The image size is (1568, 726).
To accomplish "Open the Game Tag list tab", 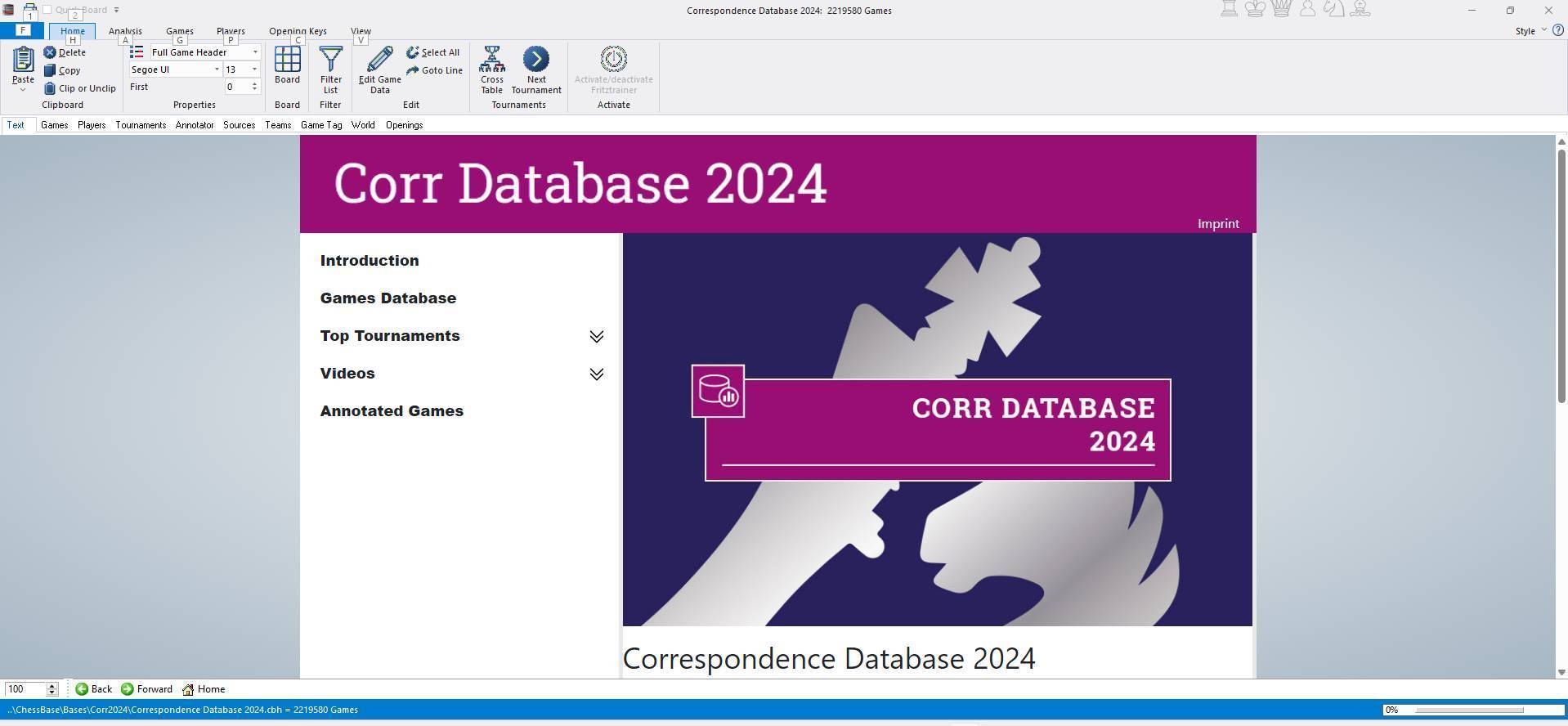I will point(321,125).
